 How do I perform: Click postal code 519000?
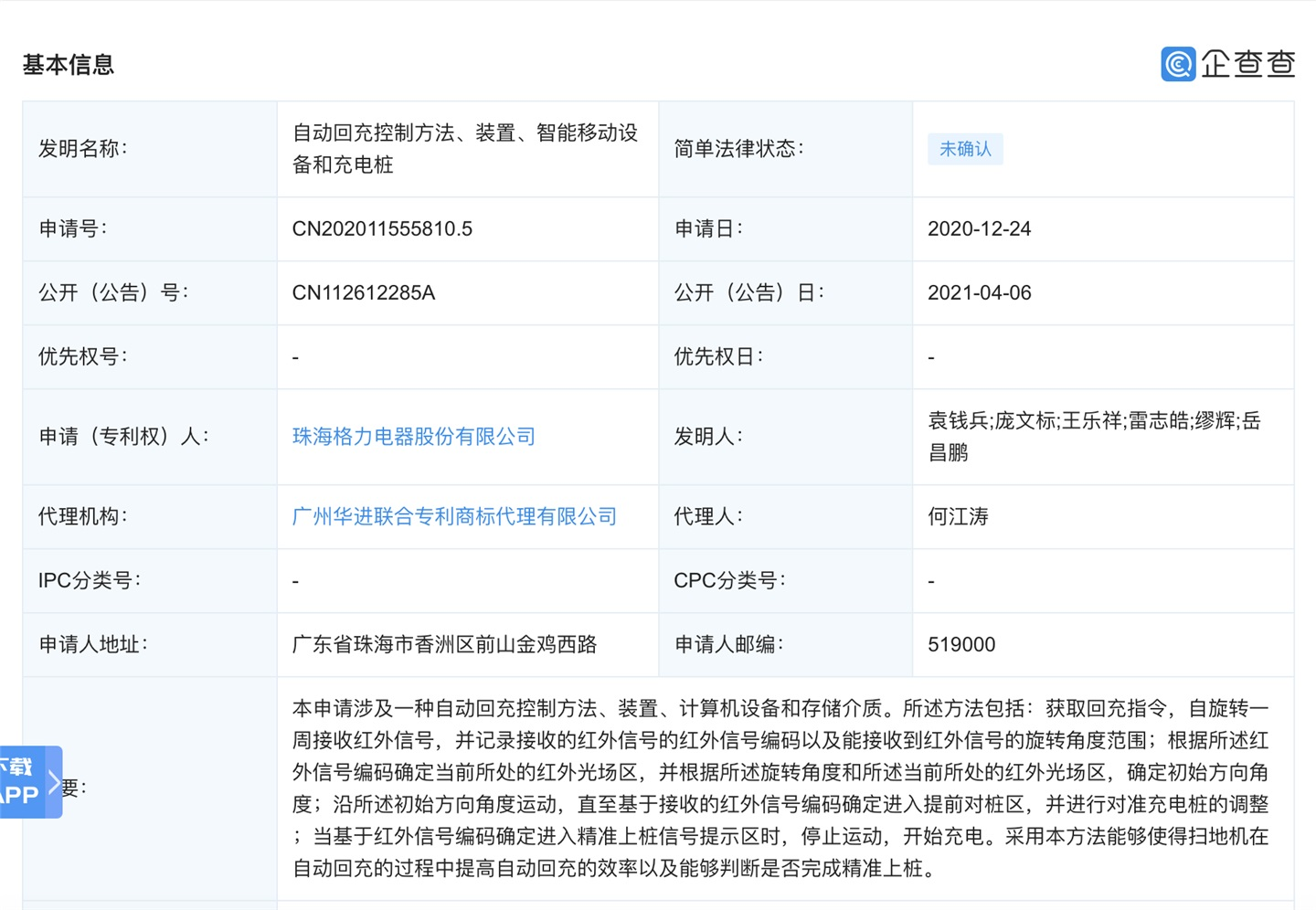(960, 645)
